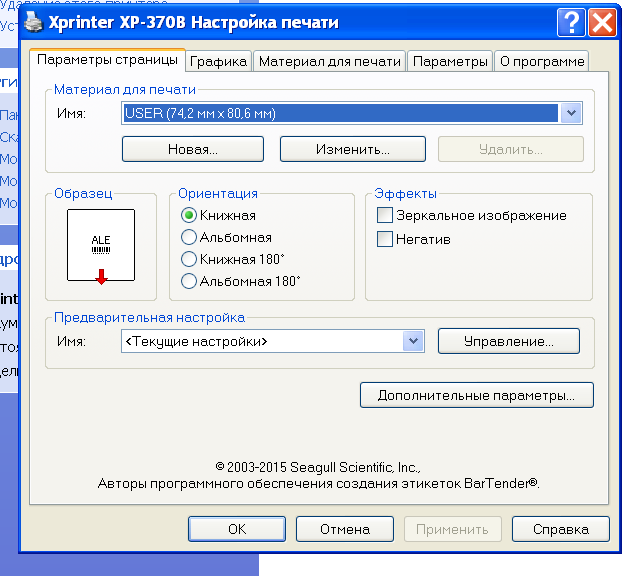
Task: Click the printer icon in title bar
Action: point(33,21)
